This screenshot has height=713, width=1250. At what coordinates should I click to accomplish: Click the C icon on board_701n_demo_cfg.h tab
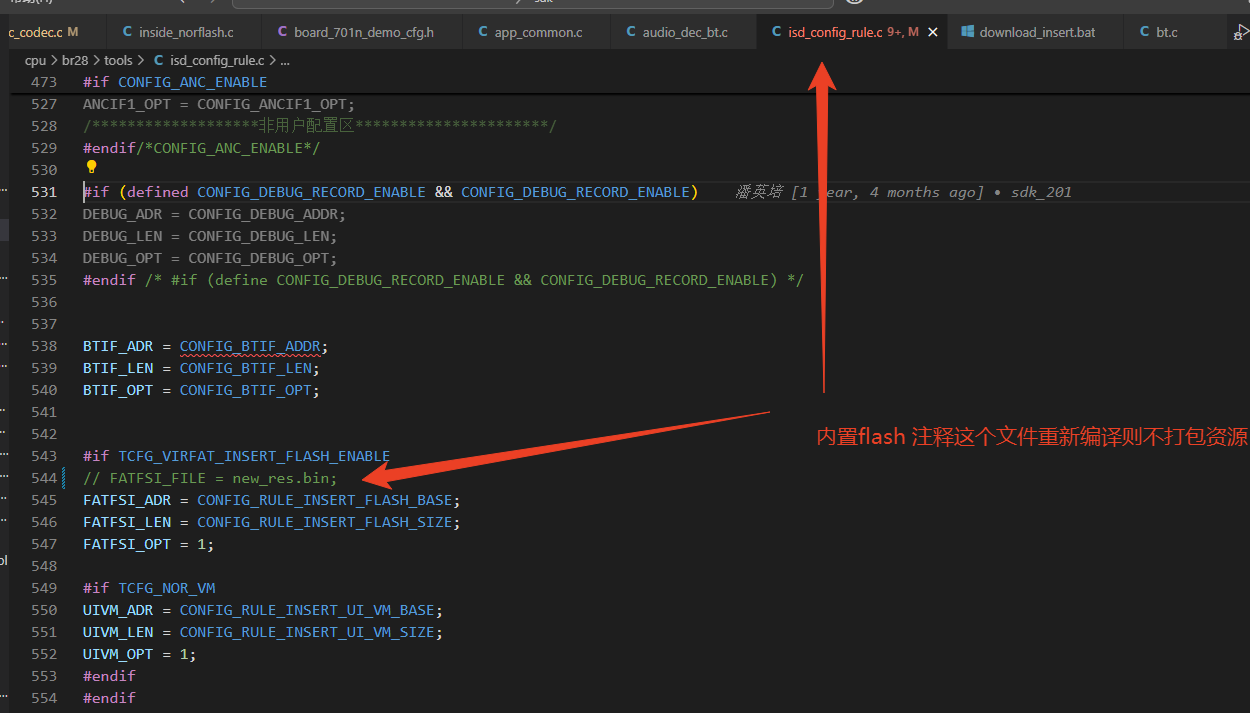(x=283, y=32)
